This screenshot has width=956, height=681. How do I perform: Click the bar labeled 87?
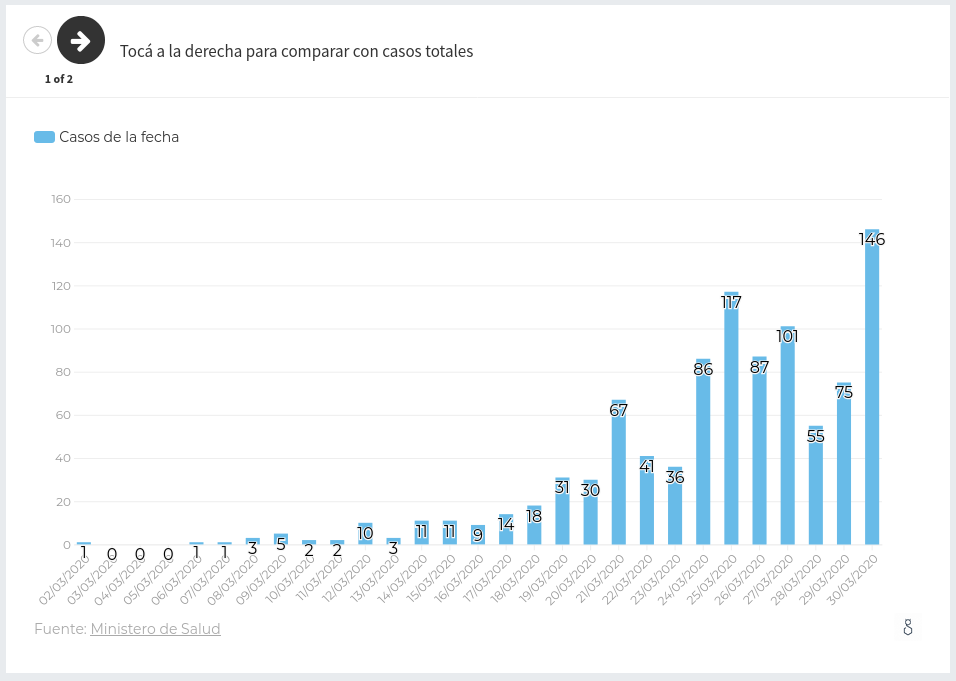coord(759,451)
